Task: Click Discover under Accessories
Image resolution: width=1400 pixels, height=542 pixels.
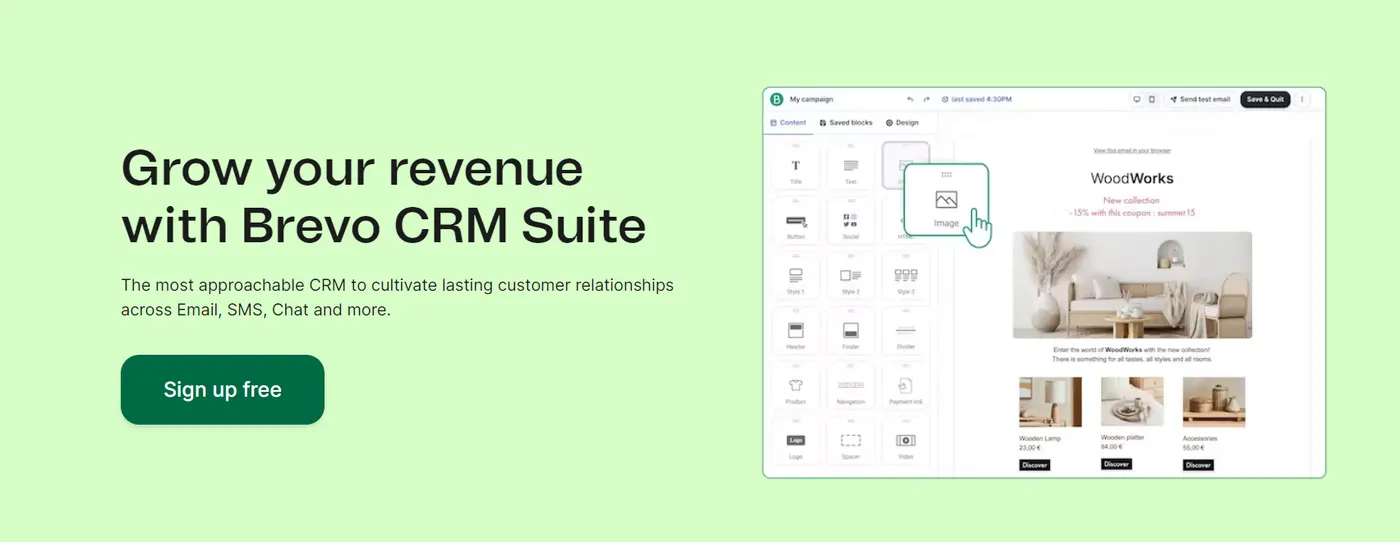Action: [x=1198, y=465]
